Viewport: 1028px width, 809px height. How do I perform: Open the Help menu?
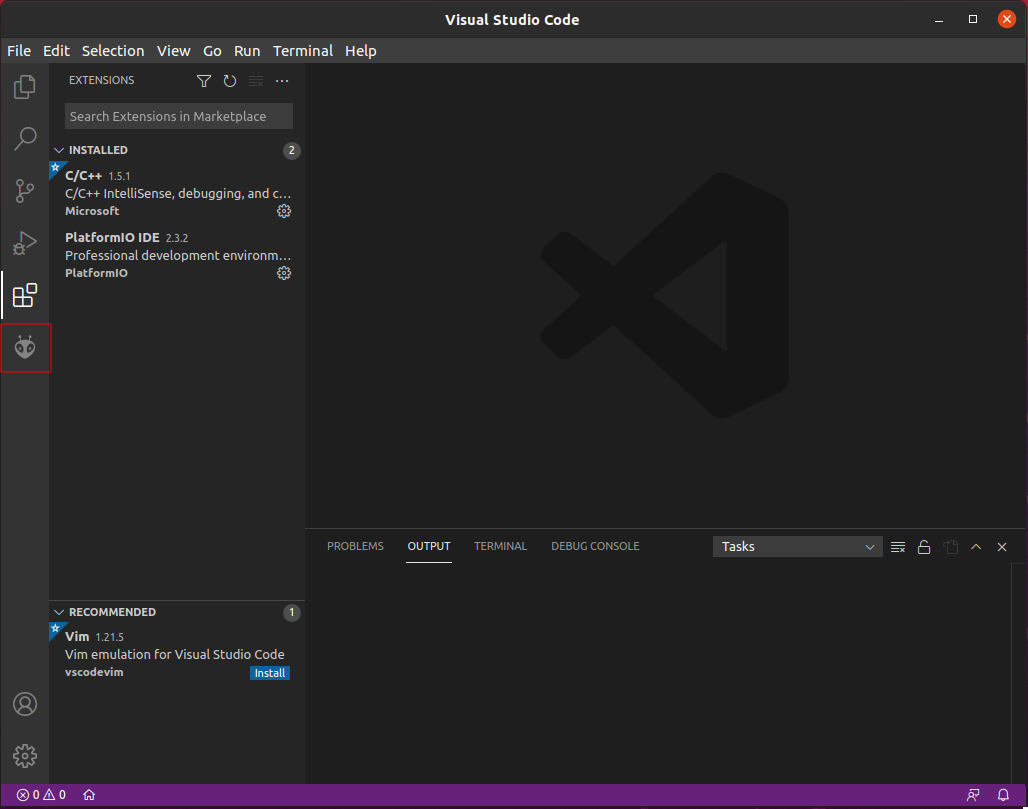361,50
